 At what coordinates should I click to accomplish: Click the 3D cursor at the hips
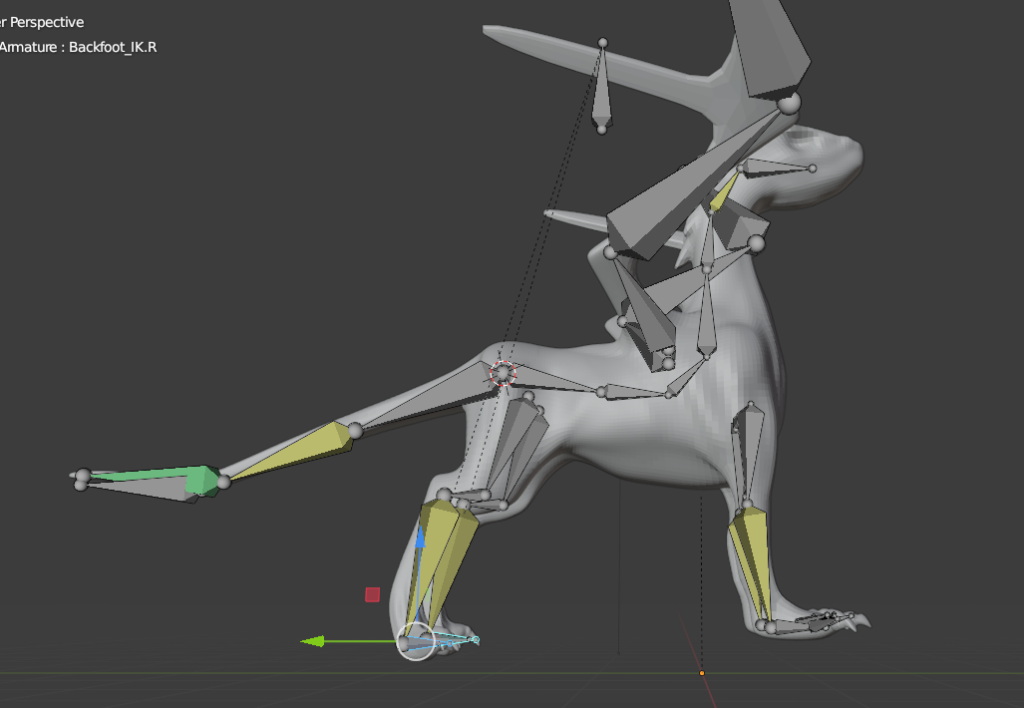click(503, 373)
